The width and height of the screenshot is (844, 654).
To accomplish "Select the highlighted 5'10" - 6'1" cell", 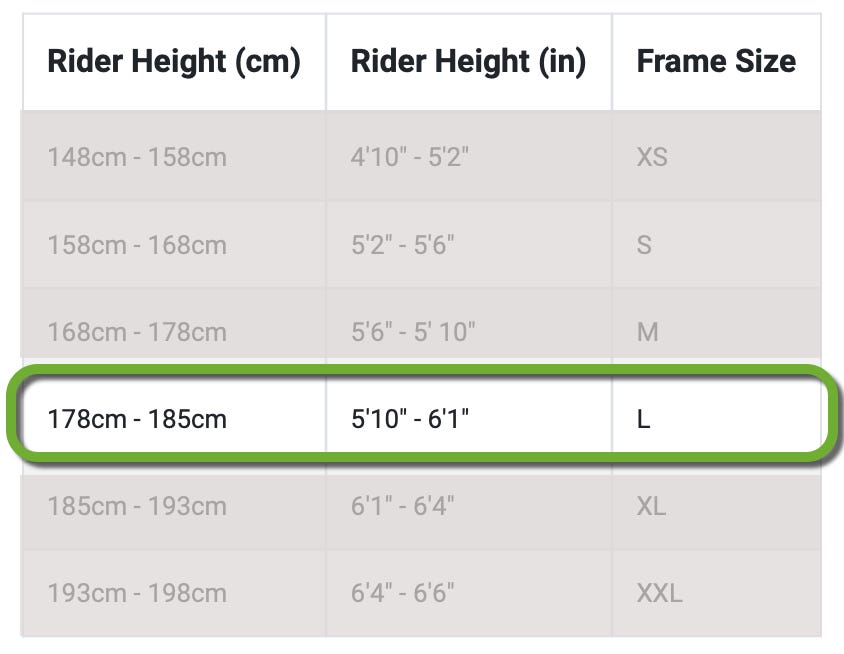I will click(x=410, y=418).
